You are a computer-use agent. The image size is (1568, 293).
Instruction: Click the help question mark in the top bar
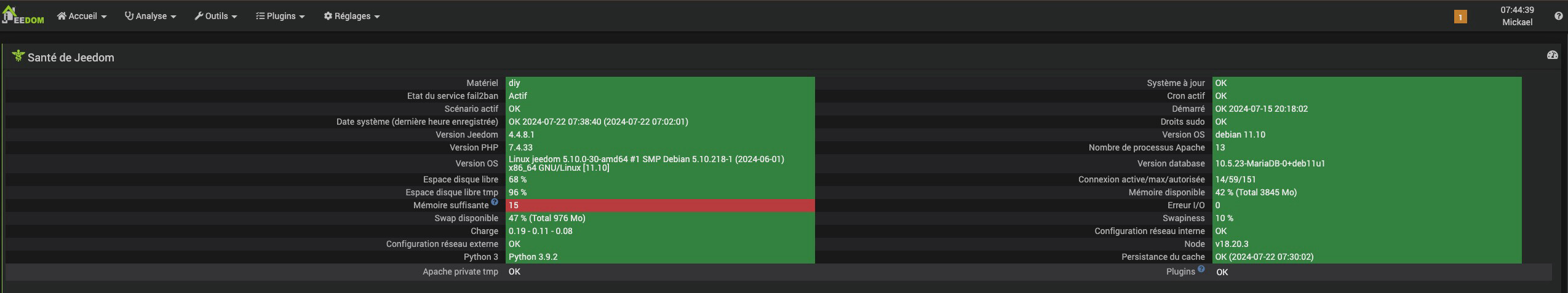[x=1558, y=16]
